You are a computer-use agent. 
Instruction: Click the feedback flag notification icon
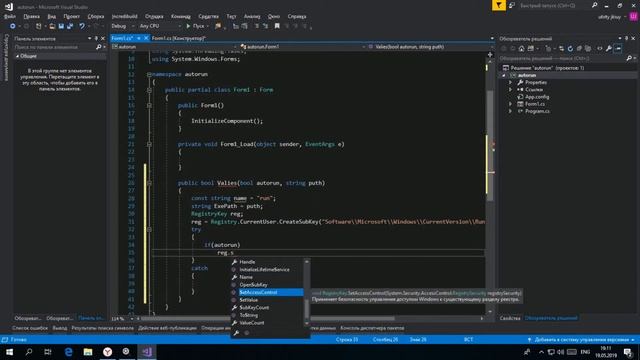(499, 5)
